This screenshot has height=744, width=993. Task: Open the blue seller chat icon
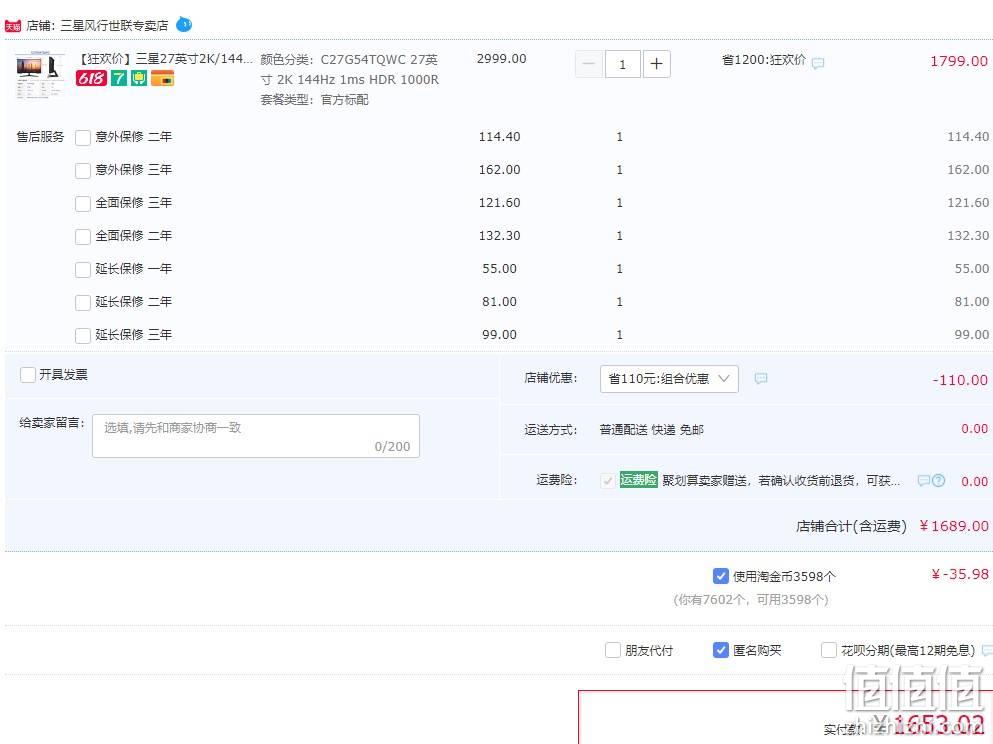[x=184, y=25]
